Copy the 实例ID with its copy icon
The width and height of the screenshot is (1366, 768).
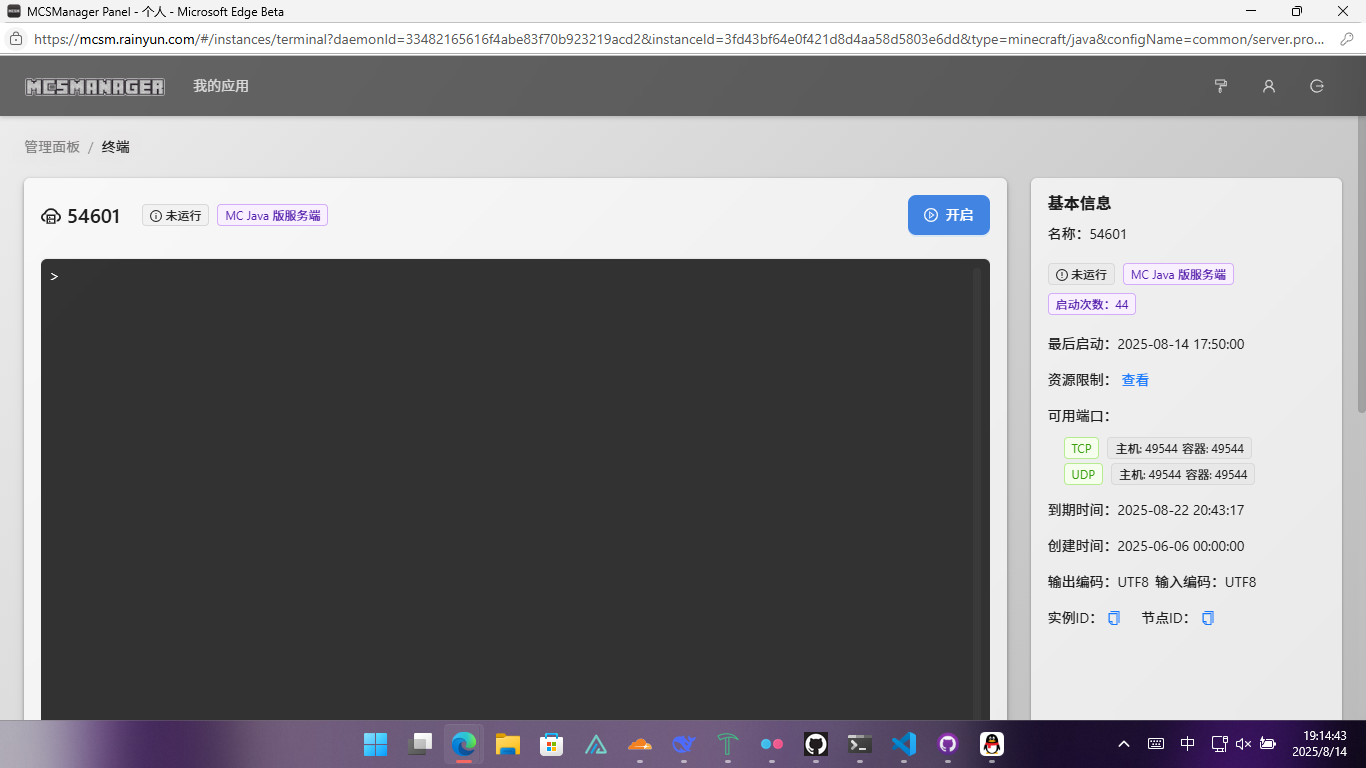pos(1114,618)
